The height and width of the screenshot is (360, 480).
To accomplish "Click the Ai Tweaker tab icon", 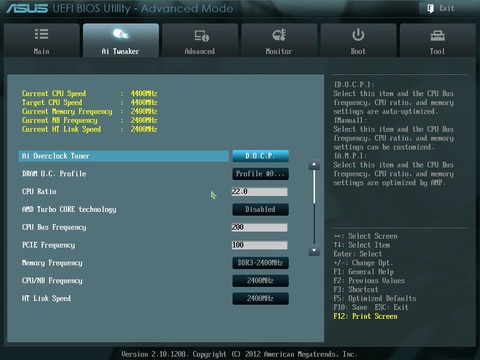I will pos(121,34).
